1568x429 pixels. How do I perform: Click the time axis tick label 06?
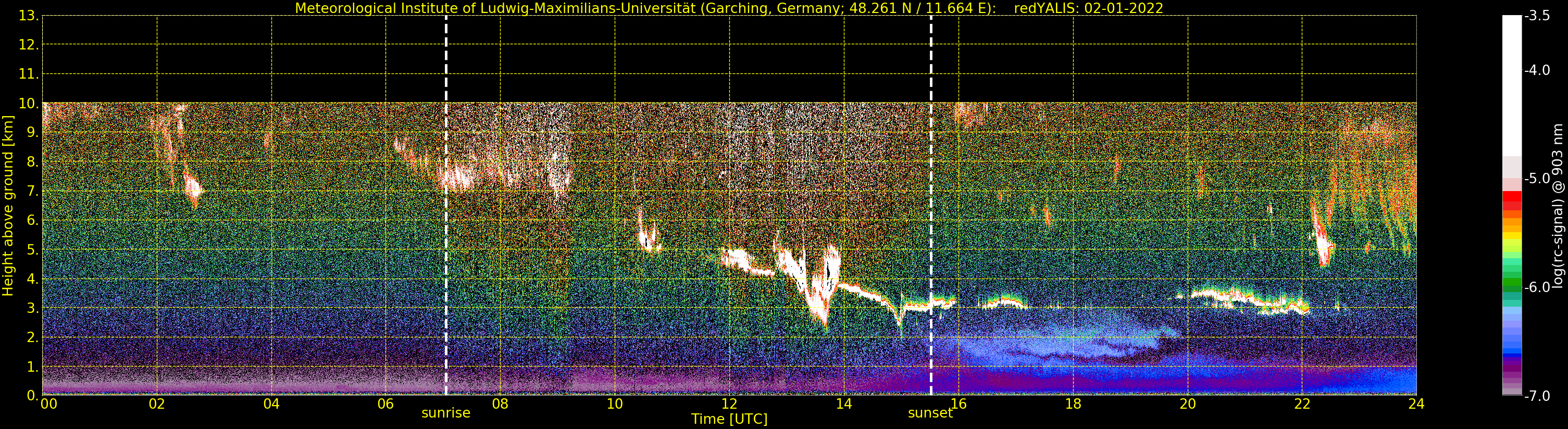click(386, 404)
